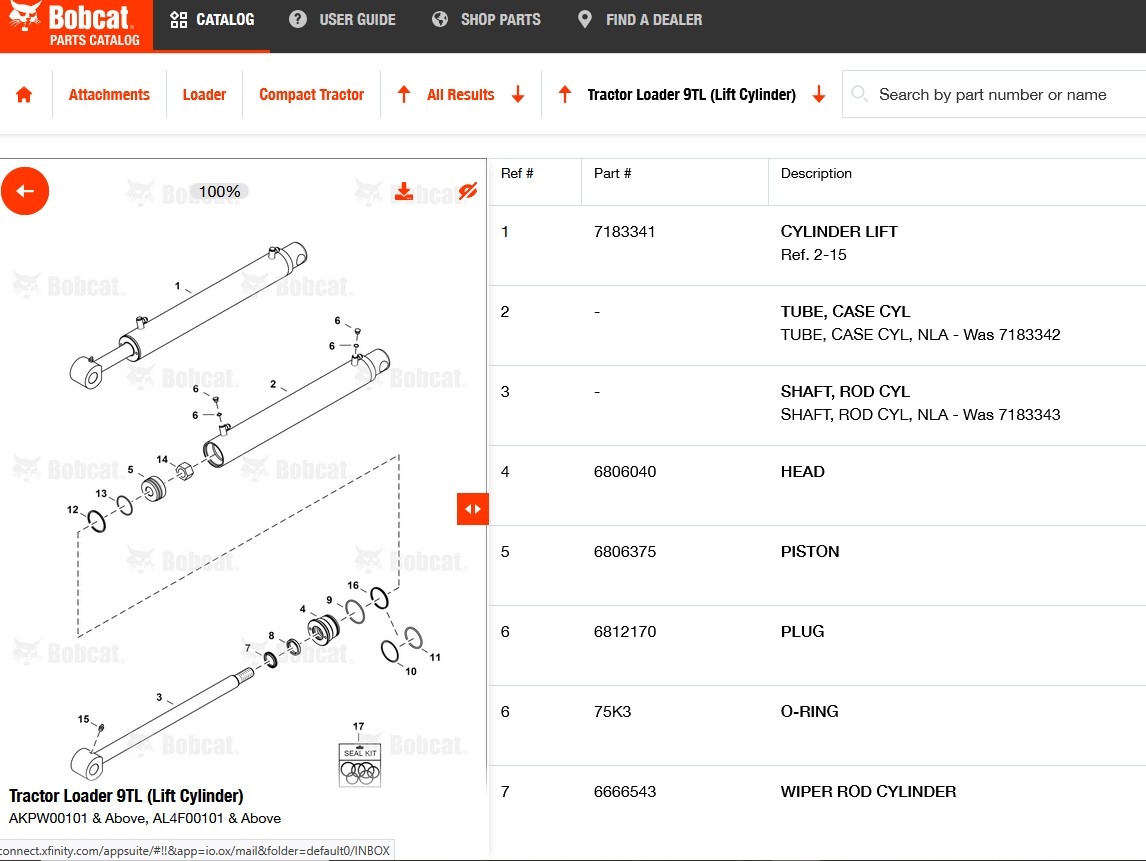Select the SHAFT, ROD CYL row title
This screenshot has width=1146, height=861.
tap(845, 392)
